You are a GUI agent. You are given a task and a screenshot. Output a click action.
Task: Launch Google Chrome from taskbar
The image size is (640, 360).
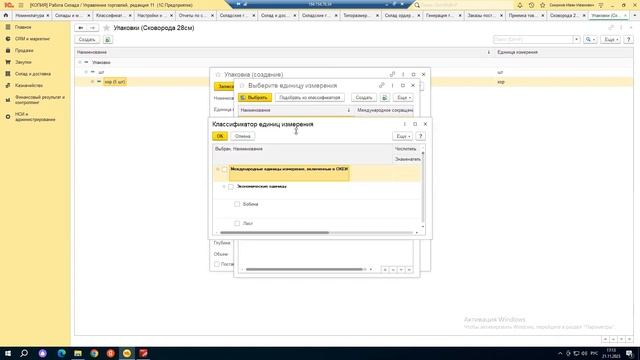tap(94, 353)
